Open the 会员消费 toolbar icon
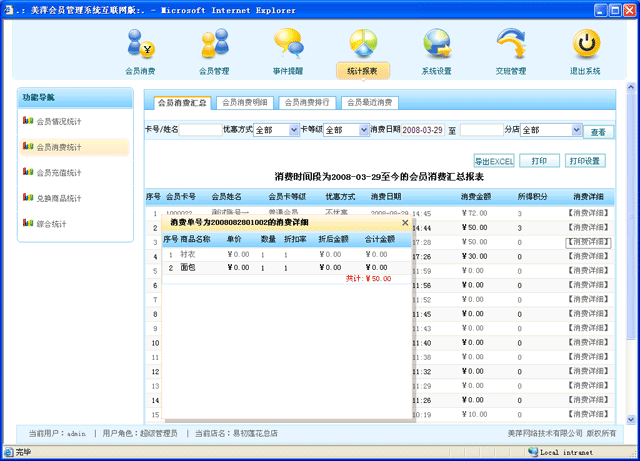 (x=140, y=43)
